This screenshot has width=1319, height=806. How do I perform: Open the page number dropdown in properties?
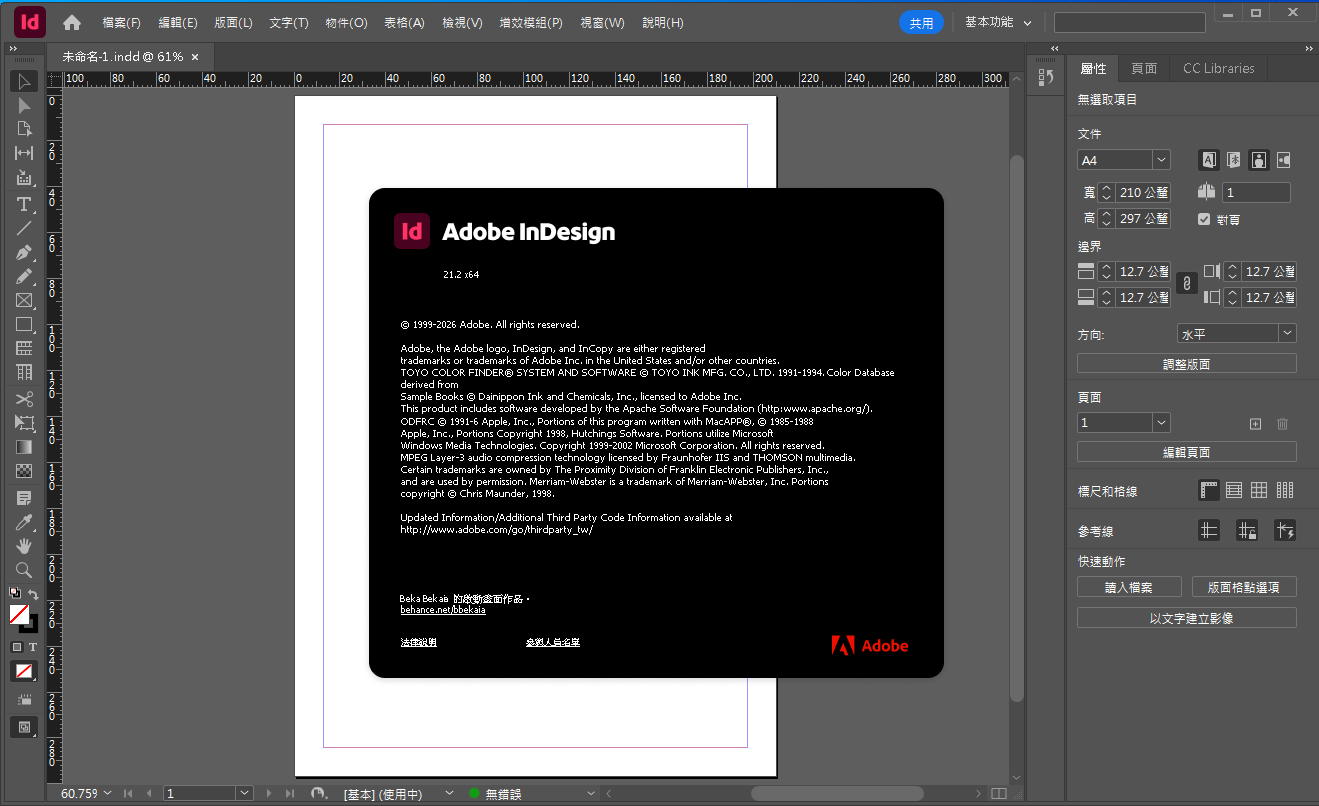pos(1161,423)
